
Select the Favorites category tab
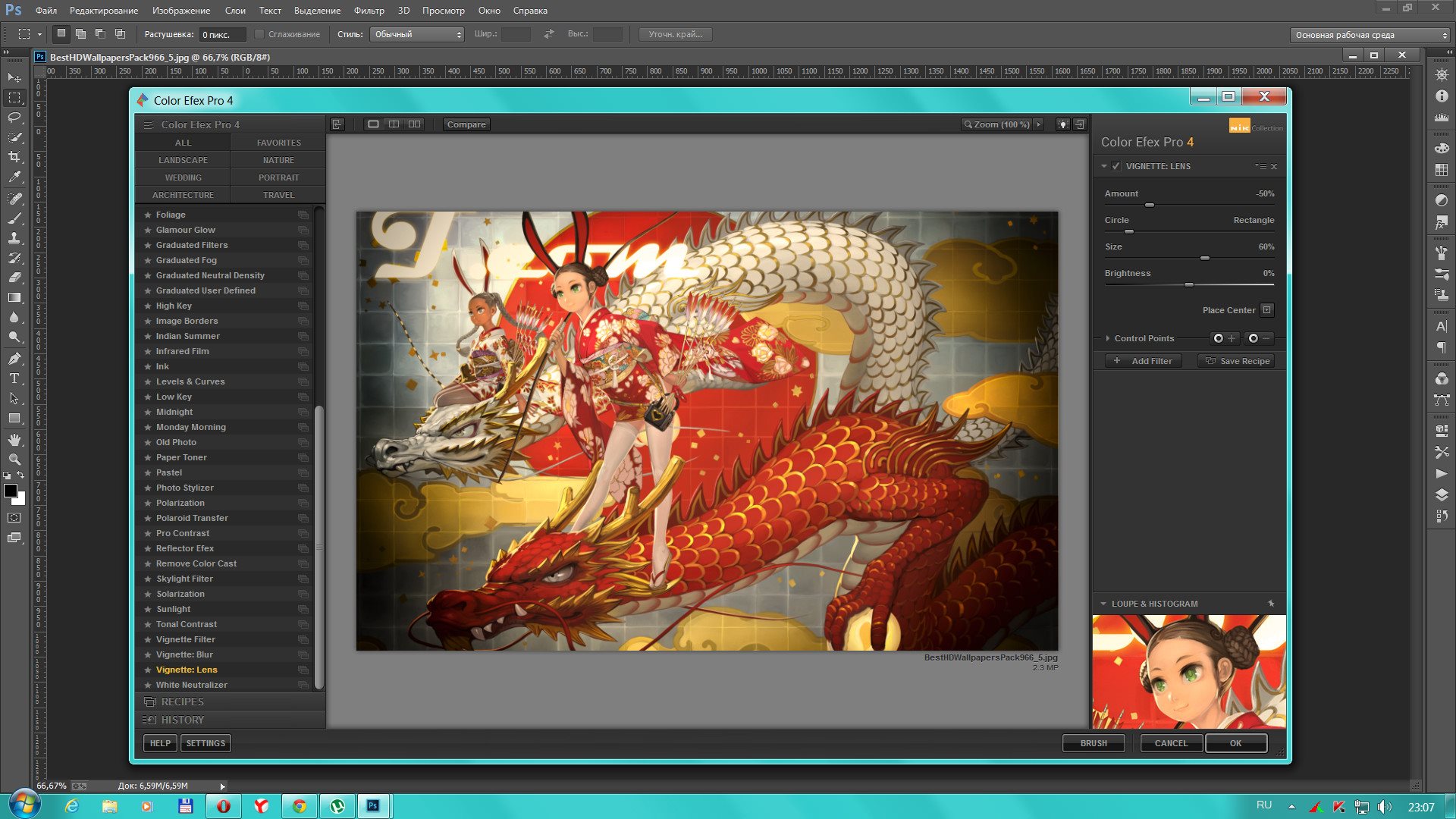[278, 143]
